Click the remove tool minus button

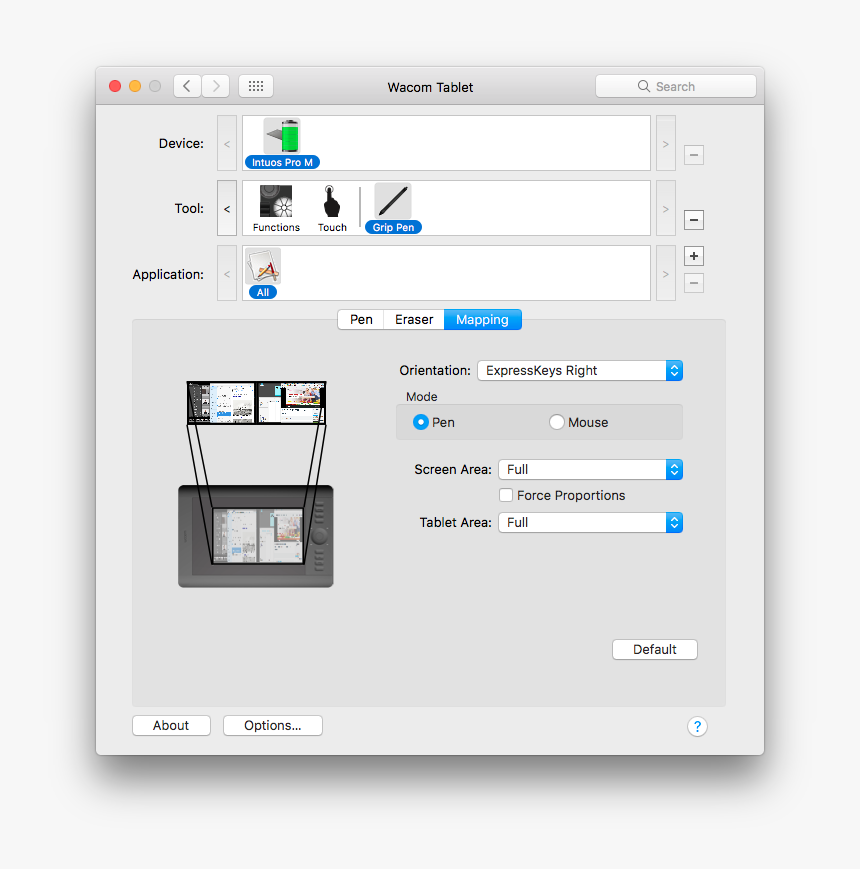[x=693, y=220]
